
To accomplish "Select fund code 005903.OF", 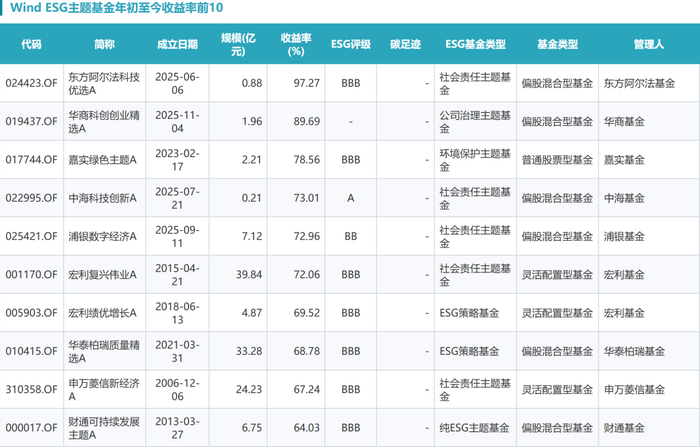I will pos(31,313).
